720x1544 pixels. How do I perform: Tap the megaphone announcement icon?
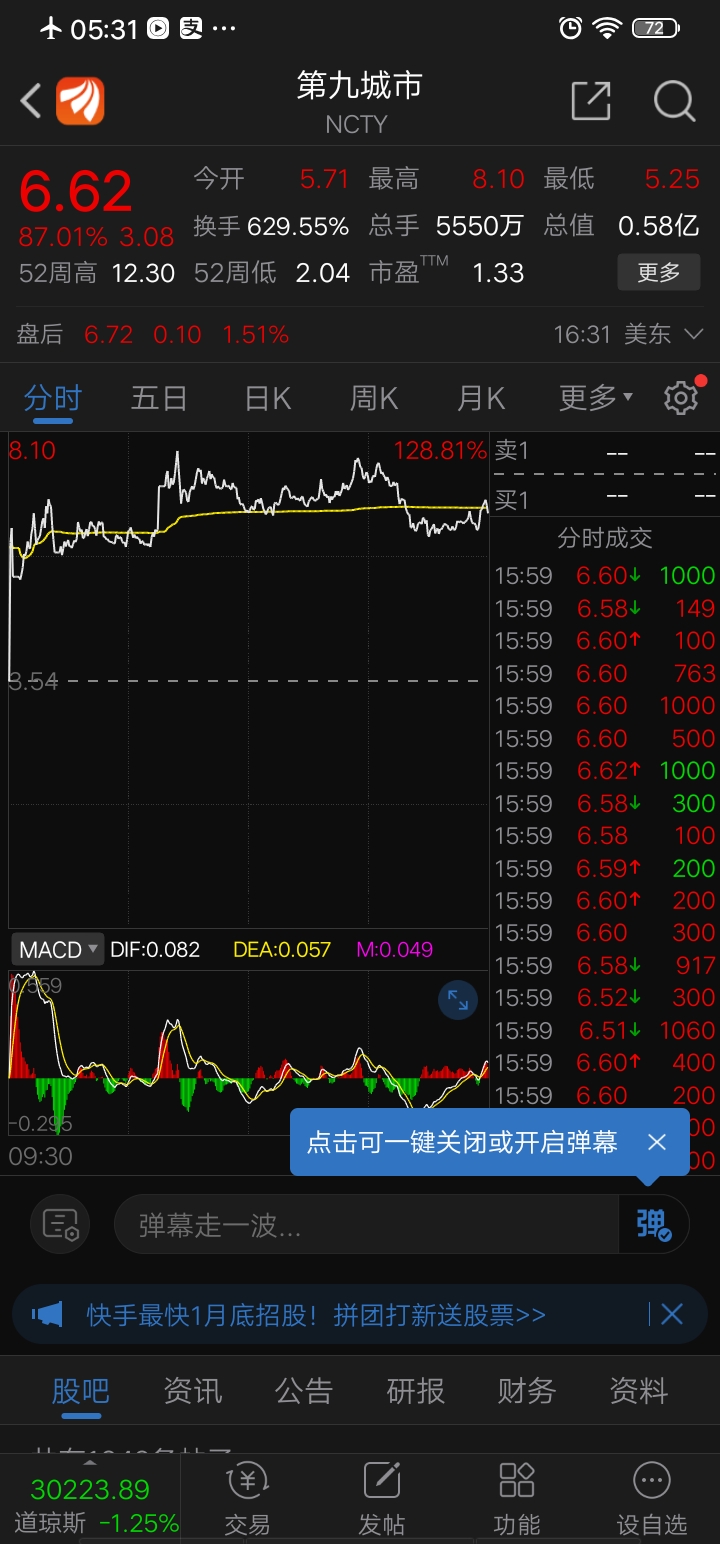click(47, 1314)
